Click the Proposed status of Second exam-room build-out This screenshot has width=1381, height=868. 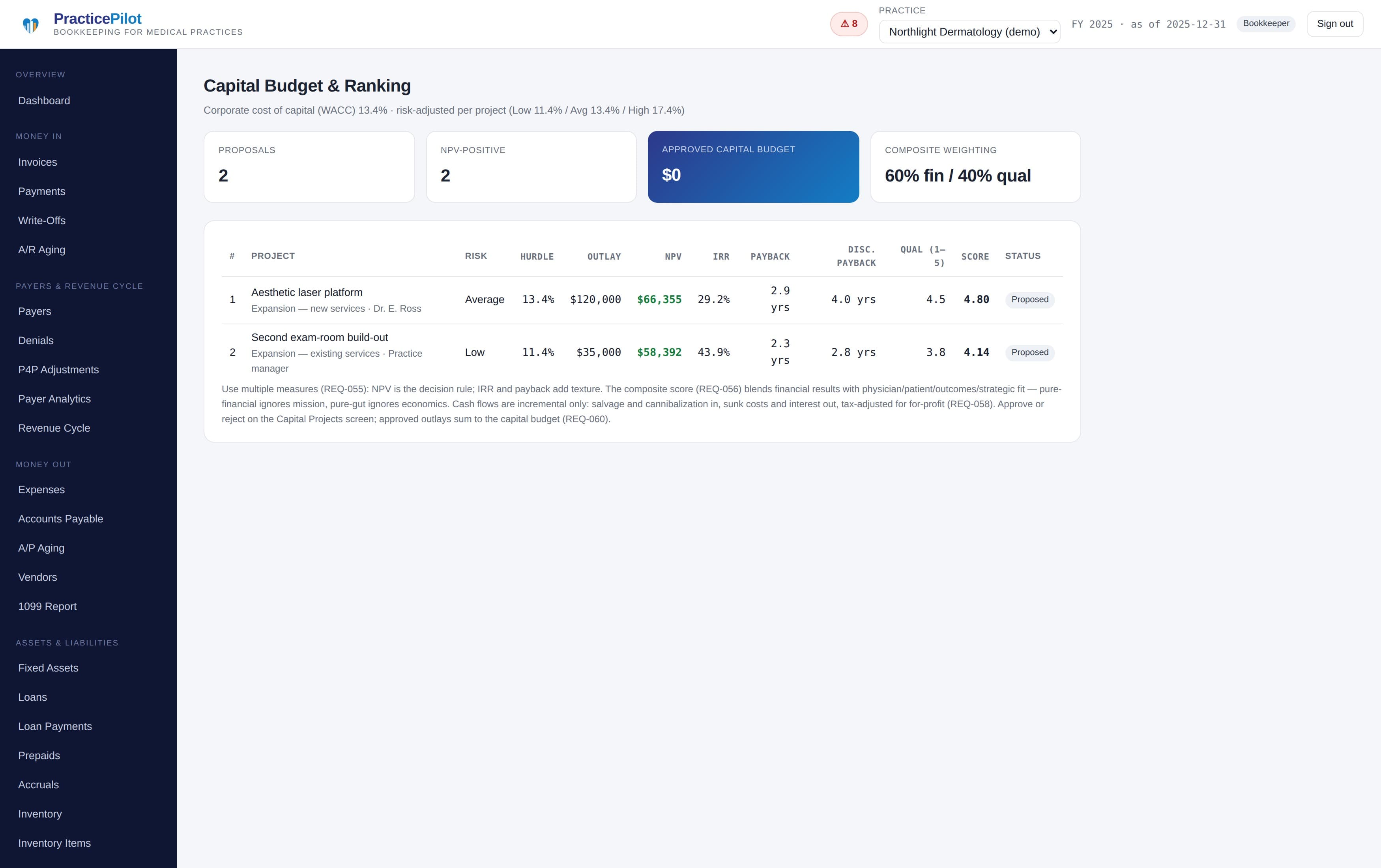(1029, 353)
